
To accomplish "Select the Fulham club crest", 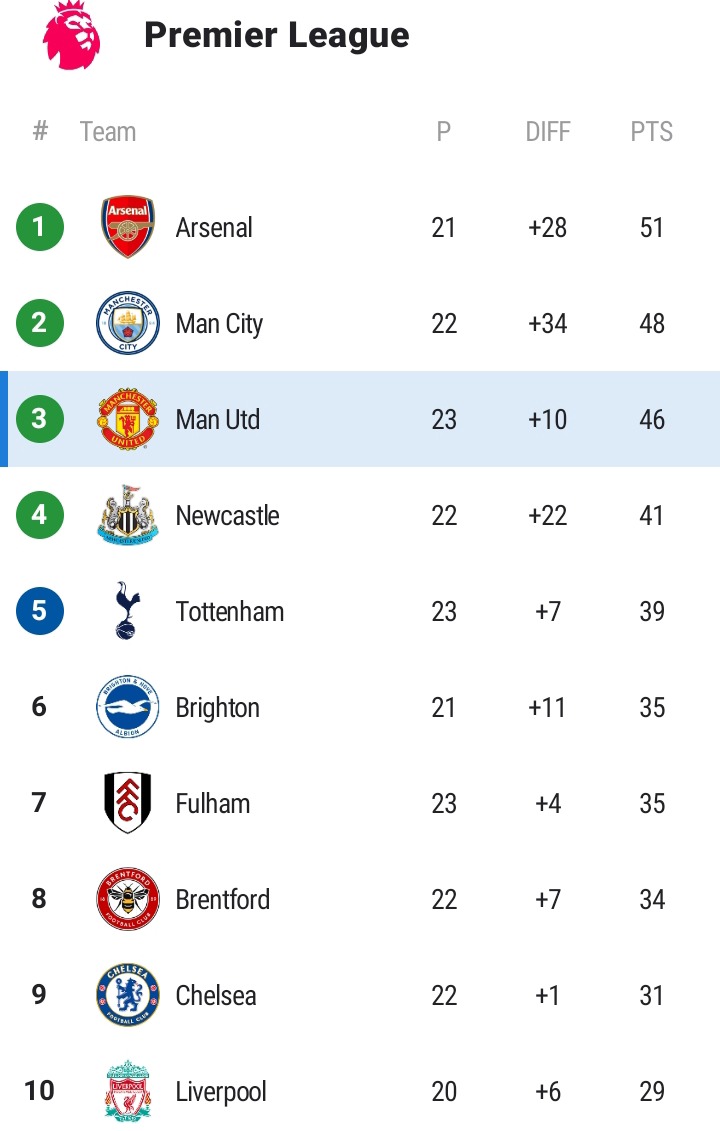I will (128, 803).
